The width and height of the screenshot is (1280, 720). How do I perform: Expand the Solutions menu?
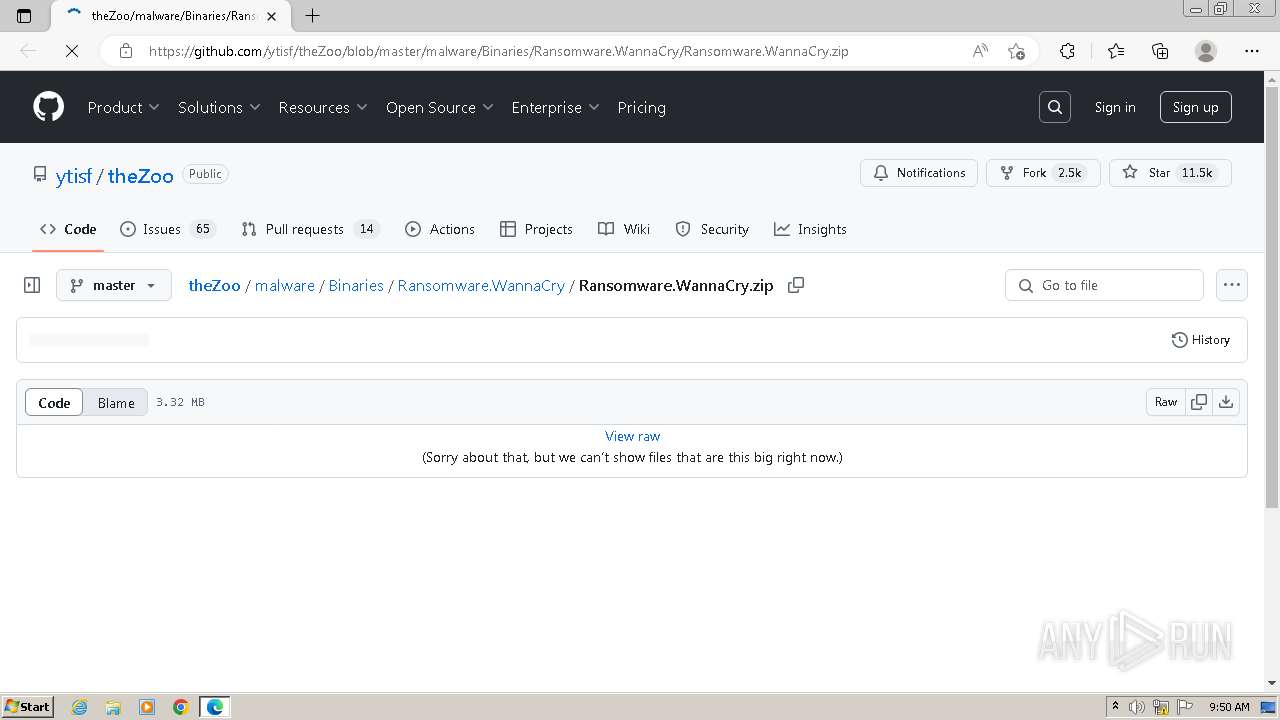pos(219,107)
